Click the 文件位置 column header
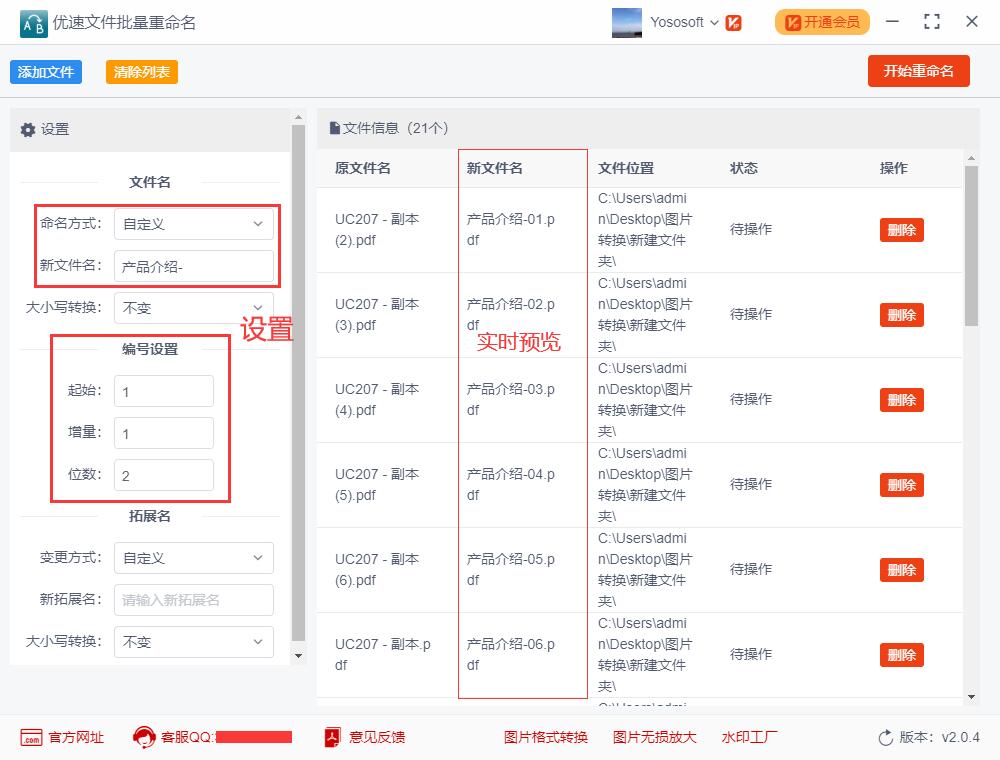1000x760 pixels. coord(626,168)
